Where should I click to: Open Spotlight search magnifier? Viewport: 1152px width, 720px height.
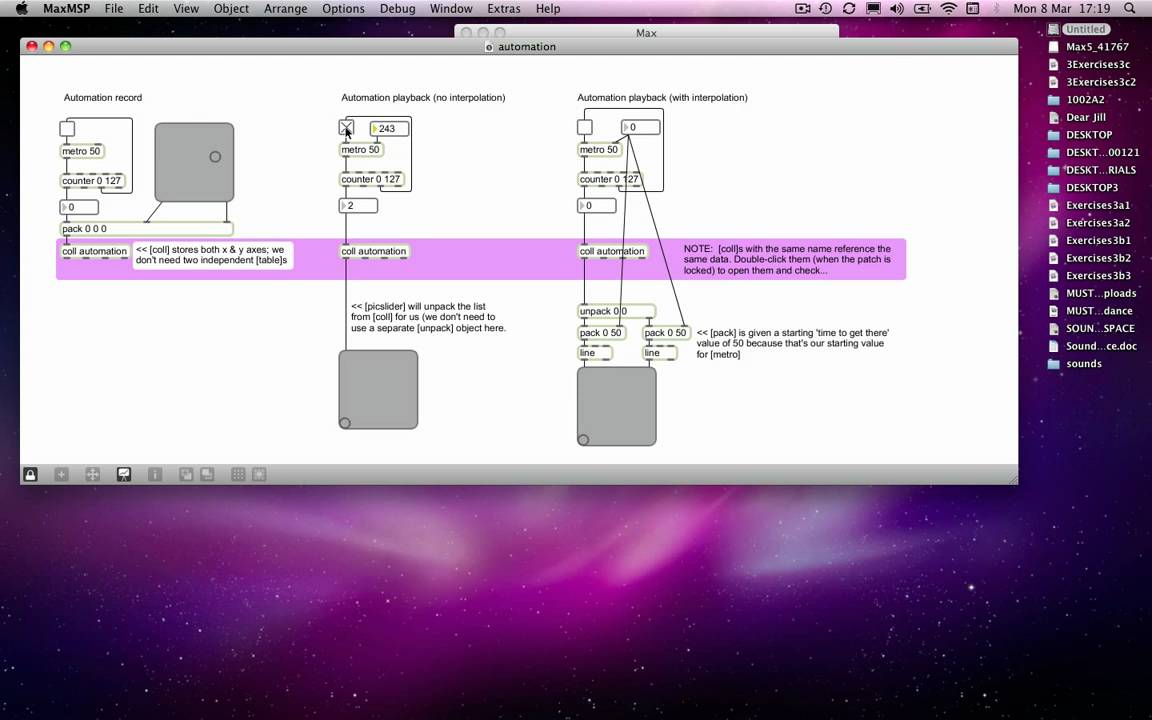(x=1129, y=9)
